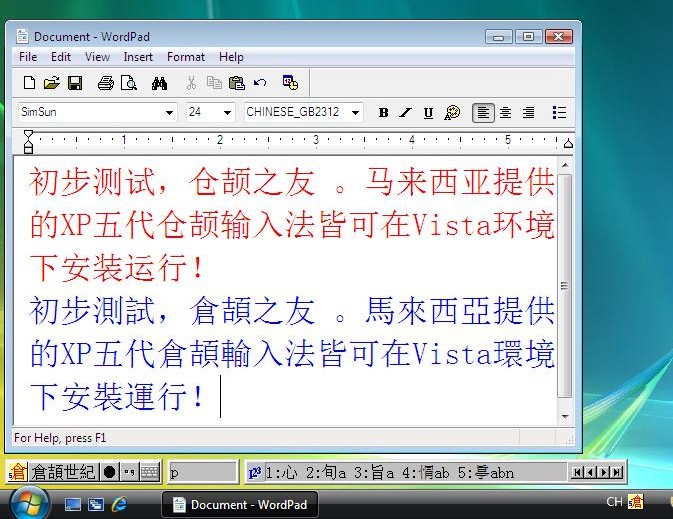673x519 pixels.
Task: Click the vertical scrollbar thumb
Action: point(565,285)
